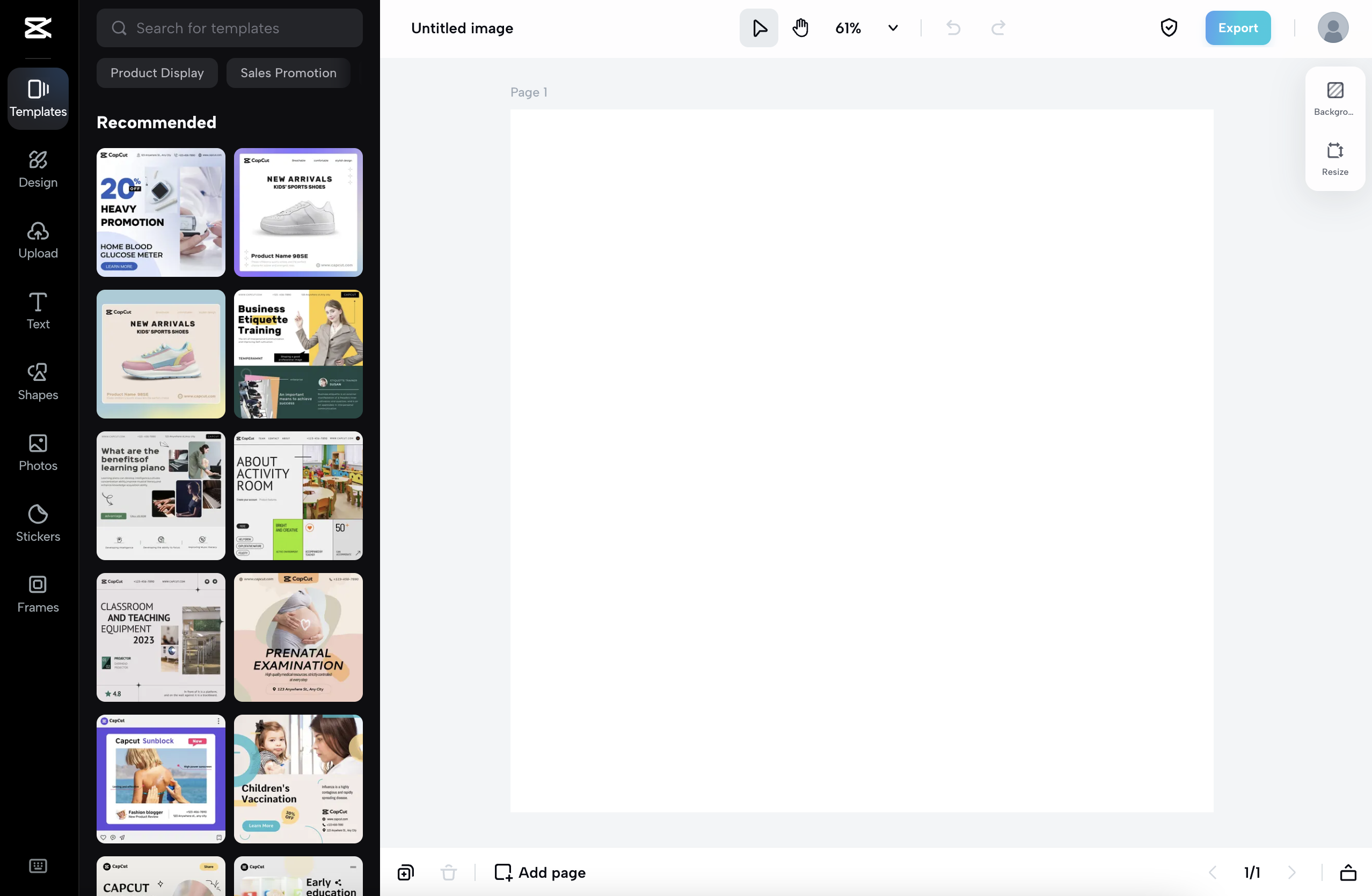The height and width of the screenshot is (896, 1372).
Task: Click the undo arrow
Action: (953, 28)
